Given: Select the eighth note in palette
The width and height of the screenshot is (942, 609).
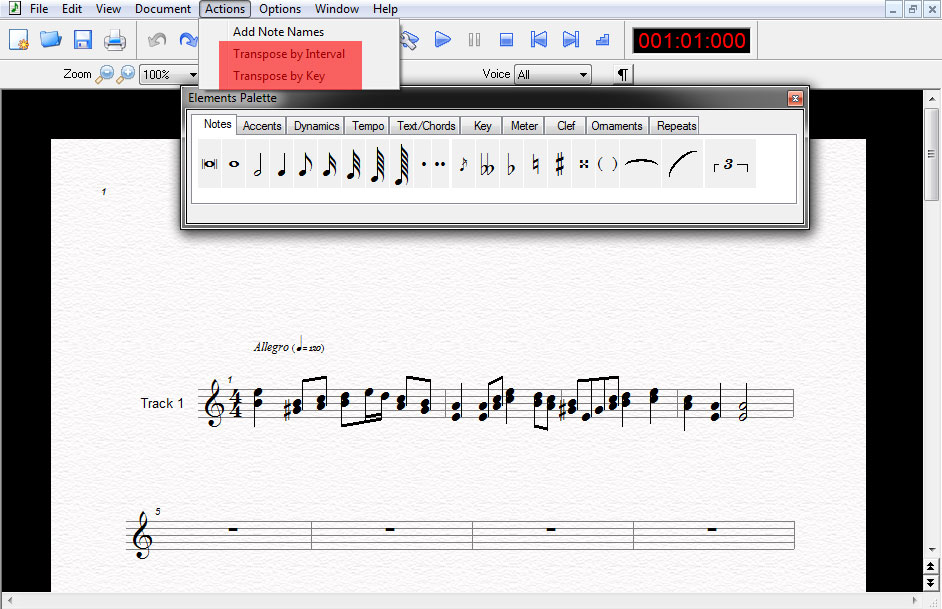Looking at the screenshot, I should pos(305,164).
